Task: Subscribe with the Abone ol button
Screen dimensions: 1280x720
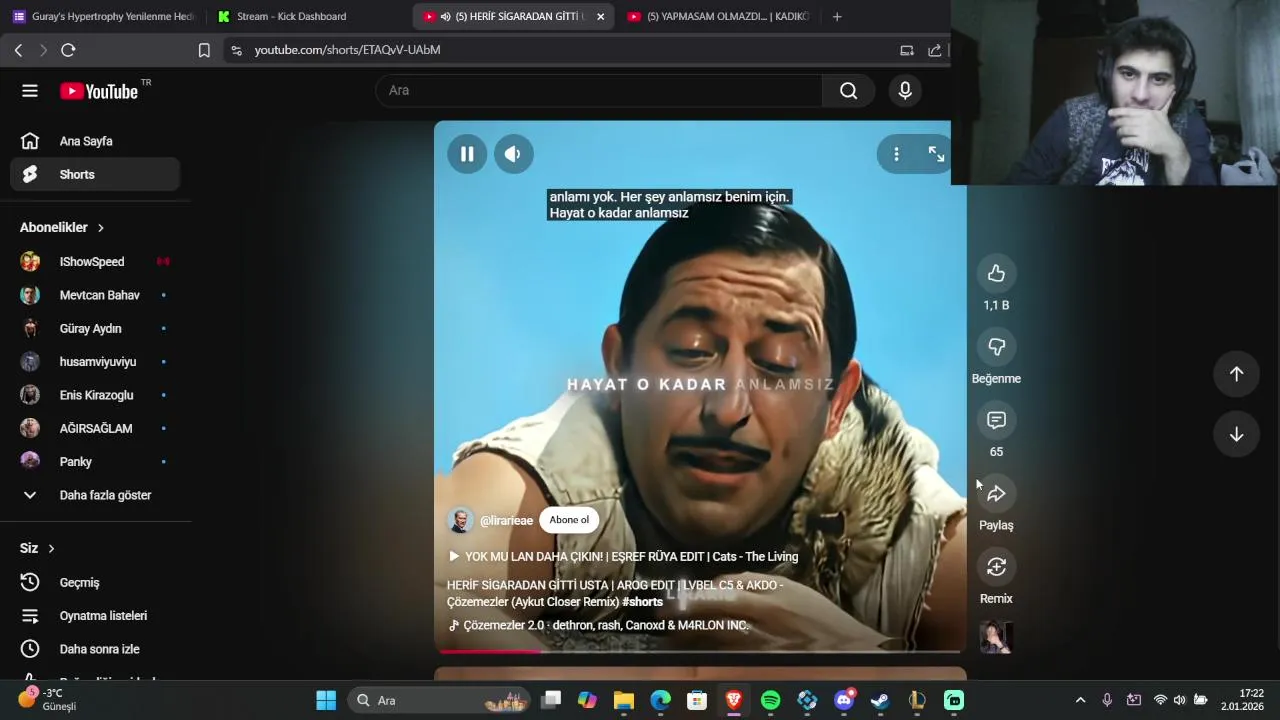Action: [569, 520]
